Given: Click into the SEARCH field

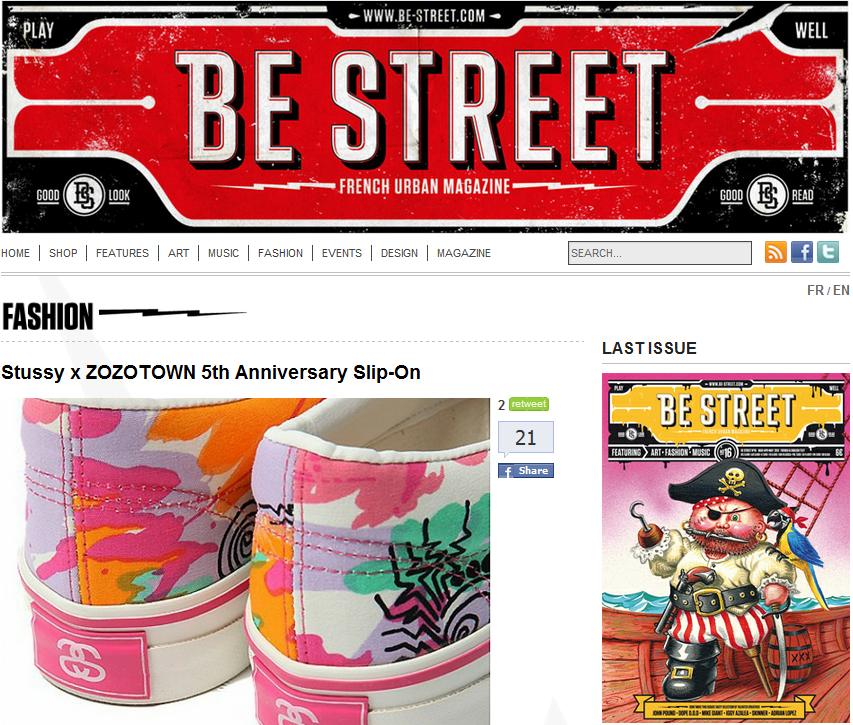Looking at the screenshot, I should [x=660, y=253].
